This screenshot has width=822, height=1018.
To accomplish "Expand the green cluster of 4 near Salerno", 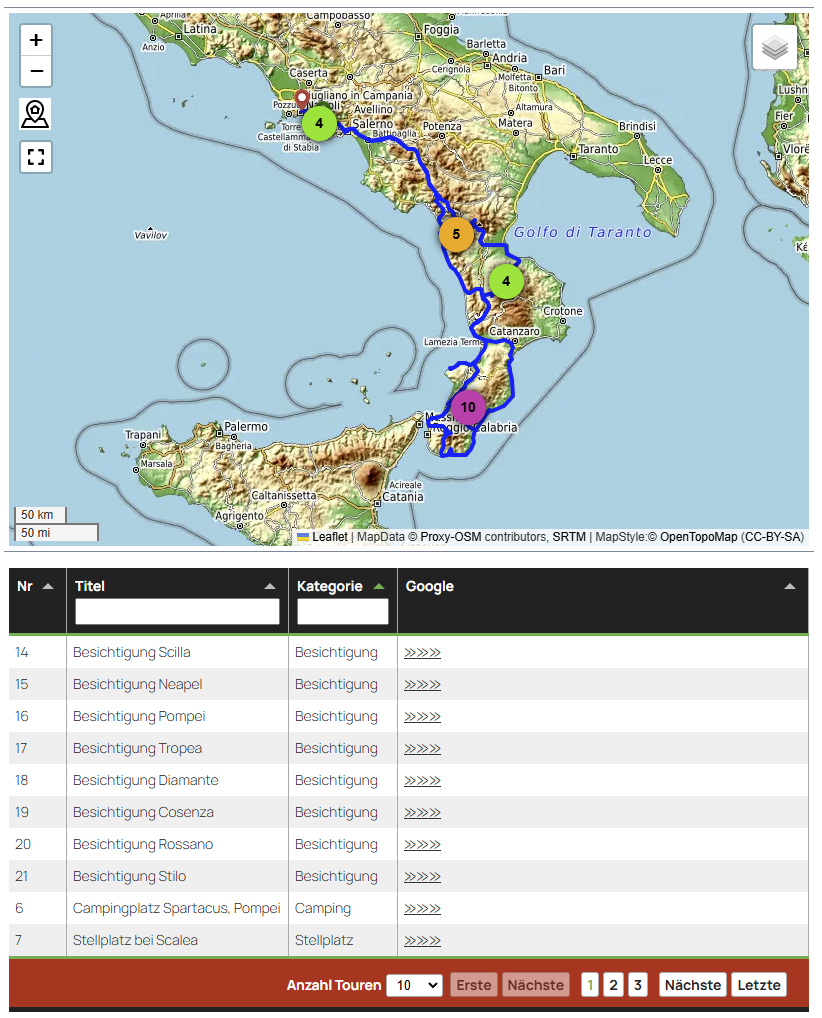I will pos(319,123).
